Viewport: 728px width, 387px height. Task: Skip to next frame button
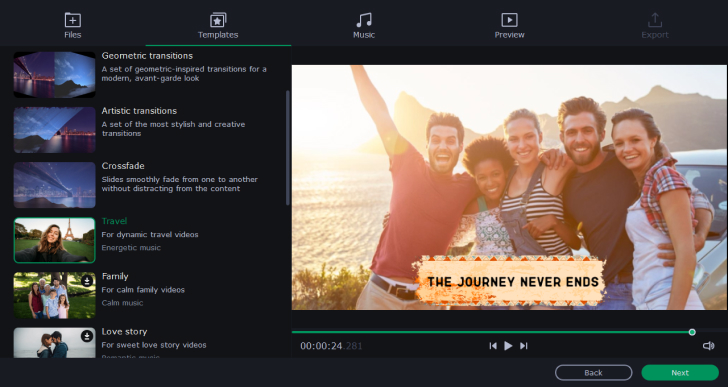tap(524, 346)
